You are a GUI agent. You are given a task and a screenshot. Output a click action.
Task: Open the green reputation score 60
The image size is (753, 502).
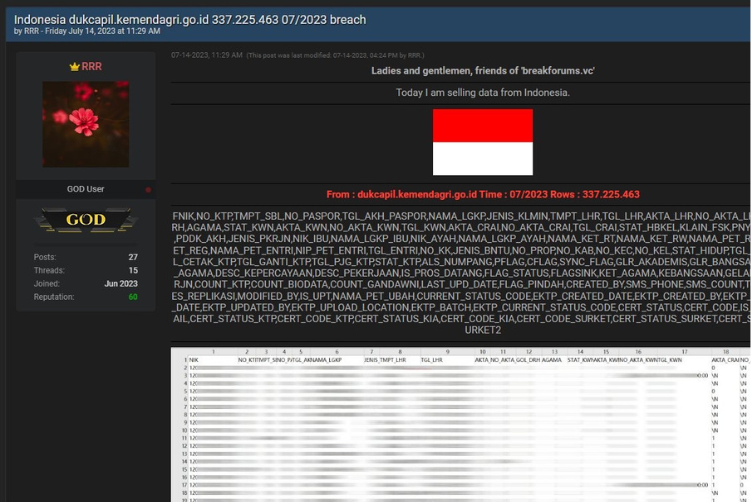[132, 297]
